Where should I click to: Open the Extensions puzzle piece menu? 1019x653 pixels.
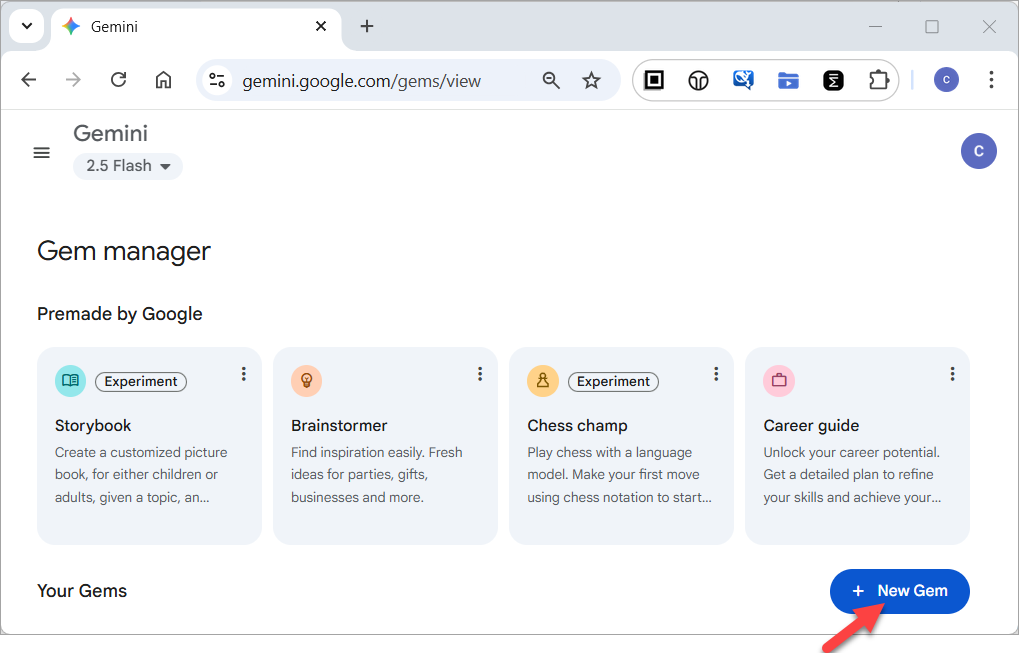(x=879, y=80)
